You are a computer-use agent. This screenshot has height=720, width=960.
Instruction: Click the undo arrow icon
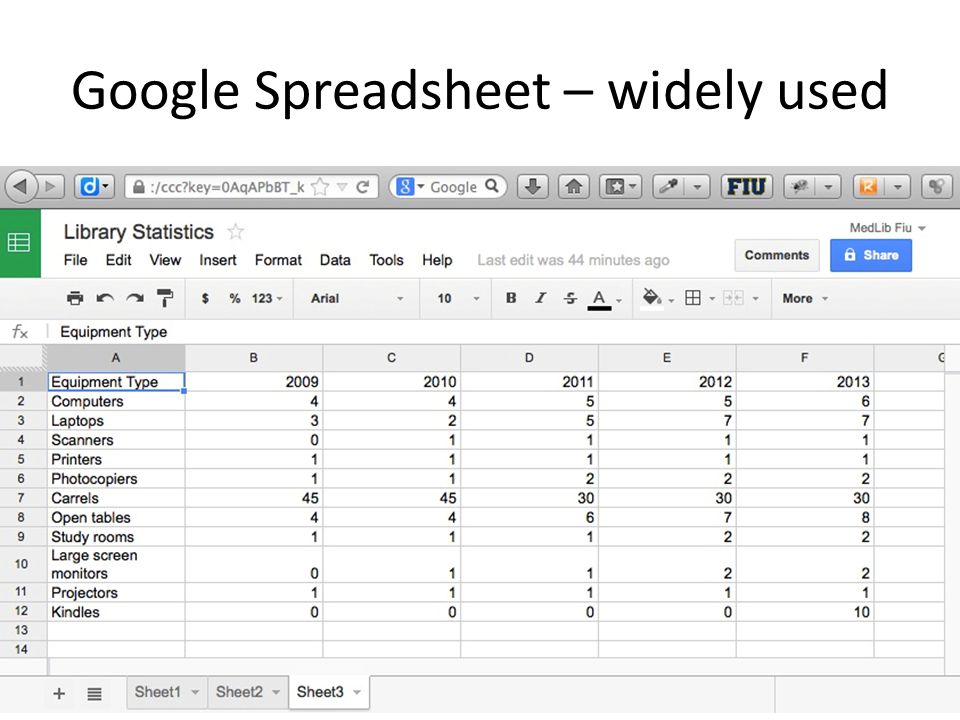tap(105, 298)
